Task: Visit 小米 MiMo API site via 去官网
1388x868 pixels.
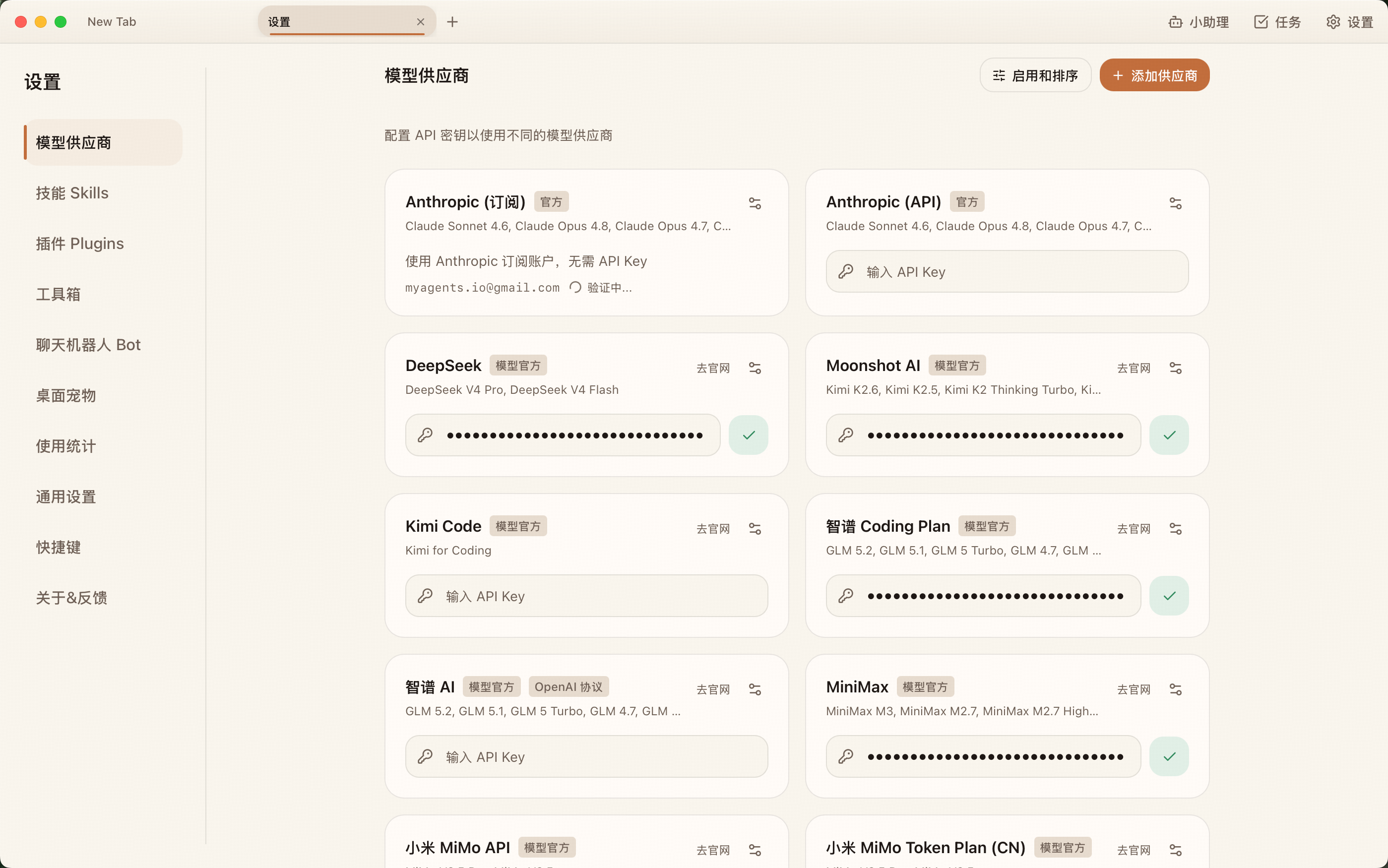Action: 713,850
